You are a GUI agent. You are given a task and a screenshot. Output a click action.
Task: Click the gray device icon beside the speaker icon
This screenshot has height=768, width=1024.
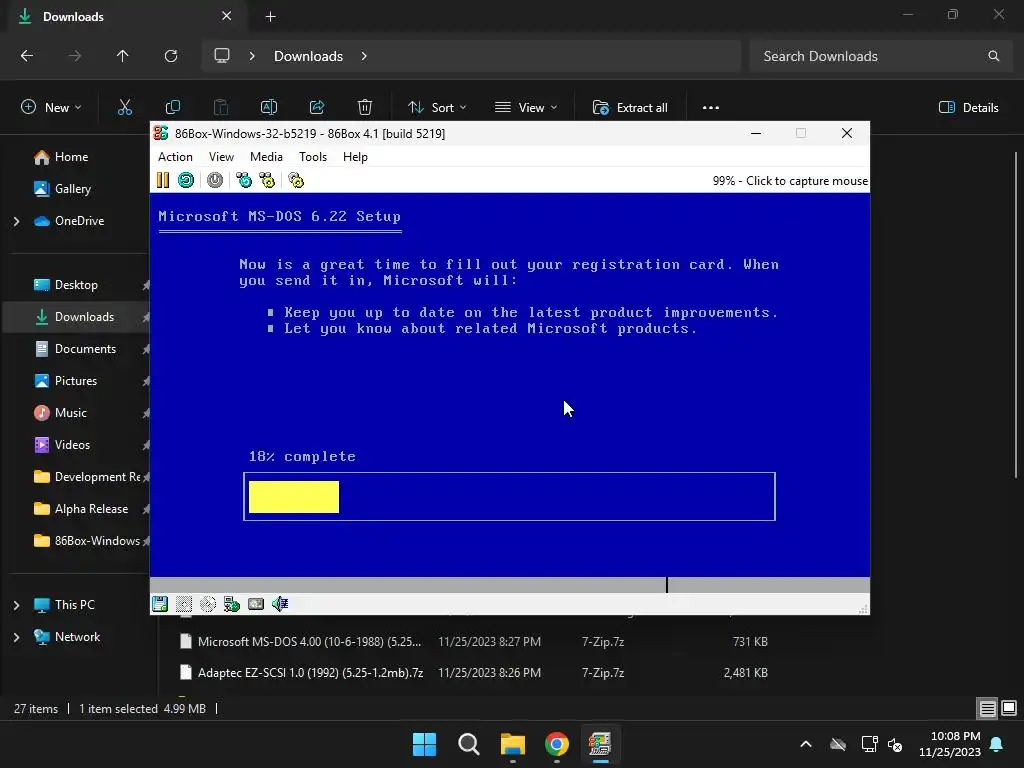(256, 604)
